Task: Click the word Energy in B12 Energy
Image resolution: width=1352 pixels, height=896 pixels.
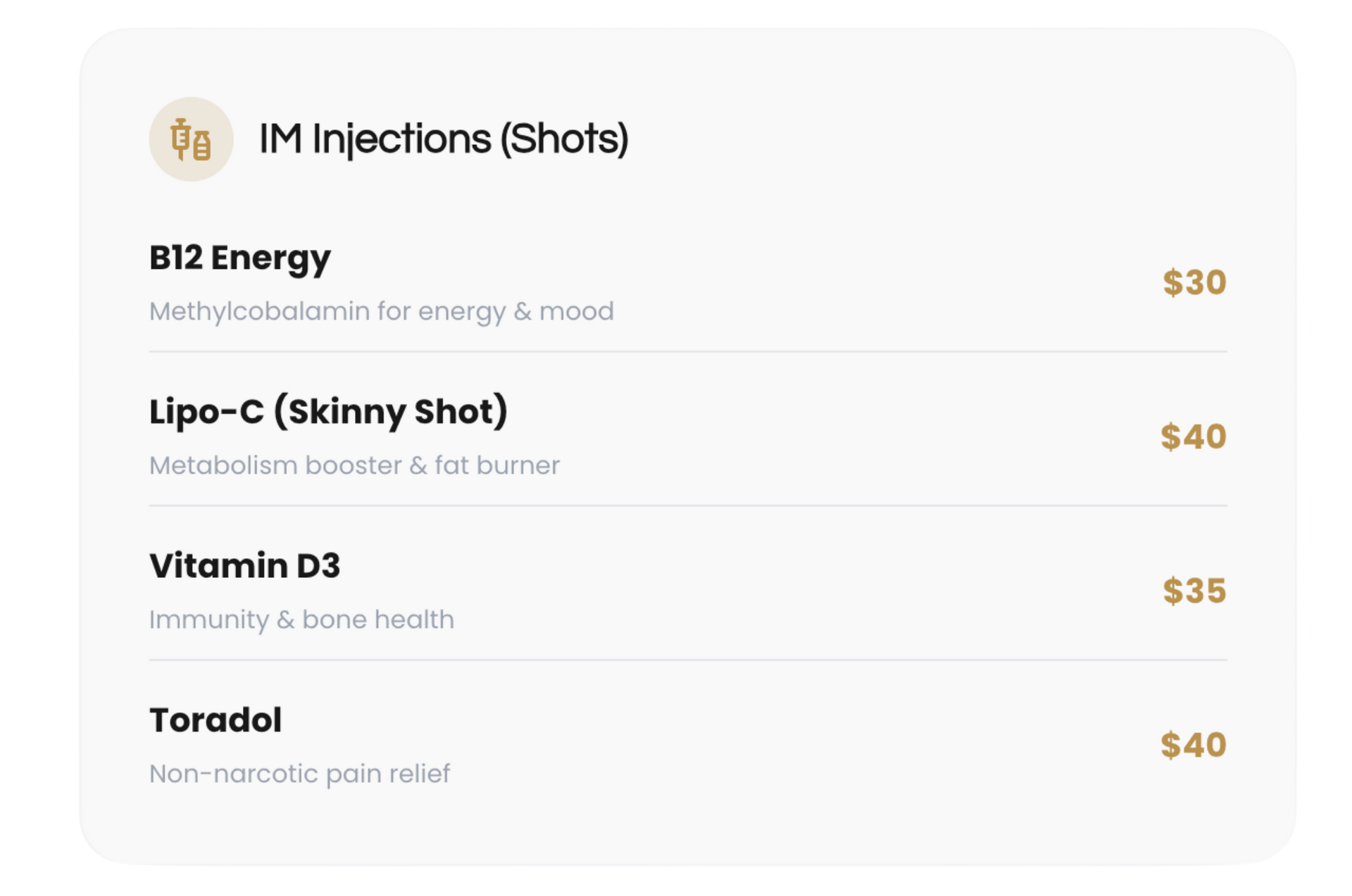Action: click(x=270, y=258)
